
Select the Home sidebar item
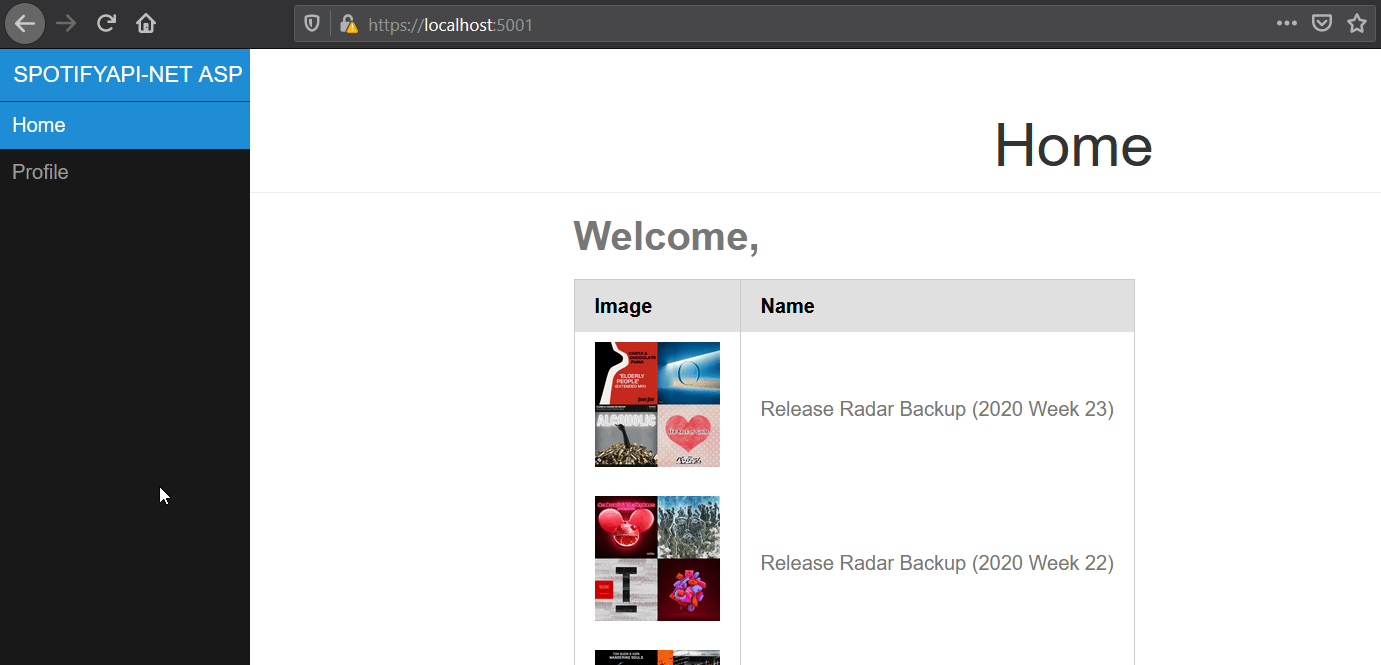(125, 125)
